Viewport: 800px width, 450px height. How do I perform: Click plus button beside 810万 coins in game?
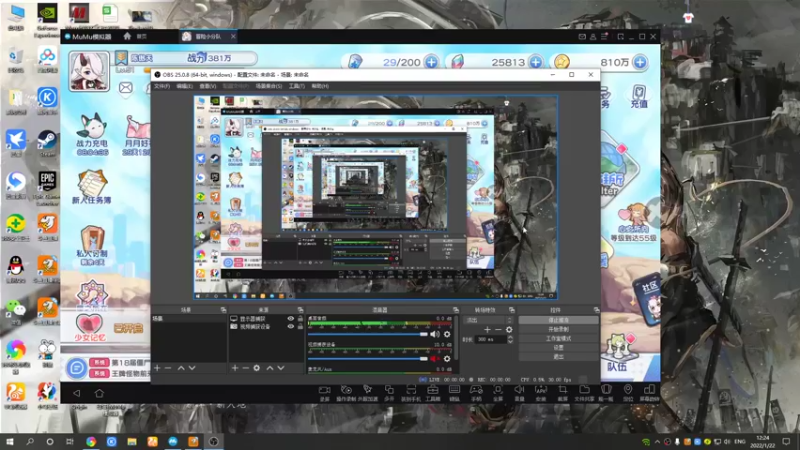pyautogui.click(x=640, y=62)
